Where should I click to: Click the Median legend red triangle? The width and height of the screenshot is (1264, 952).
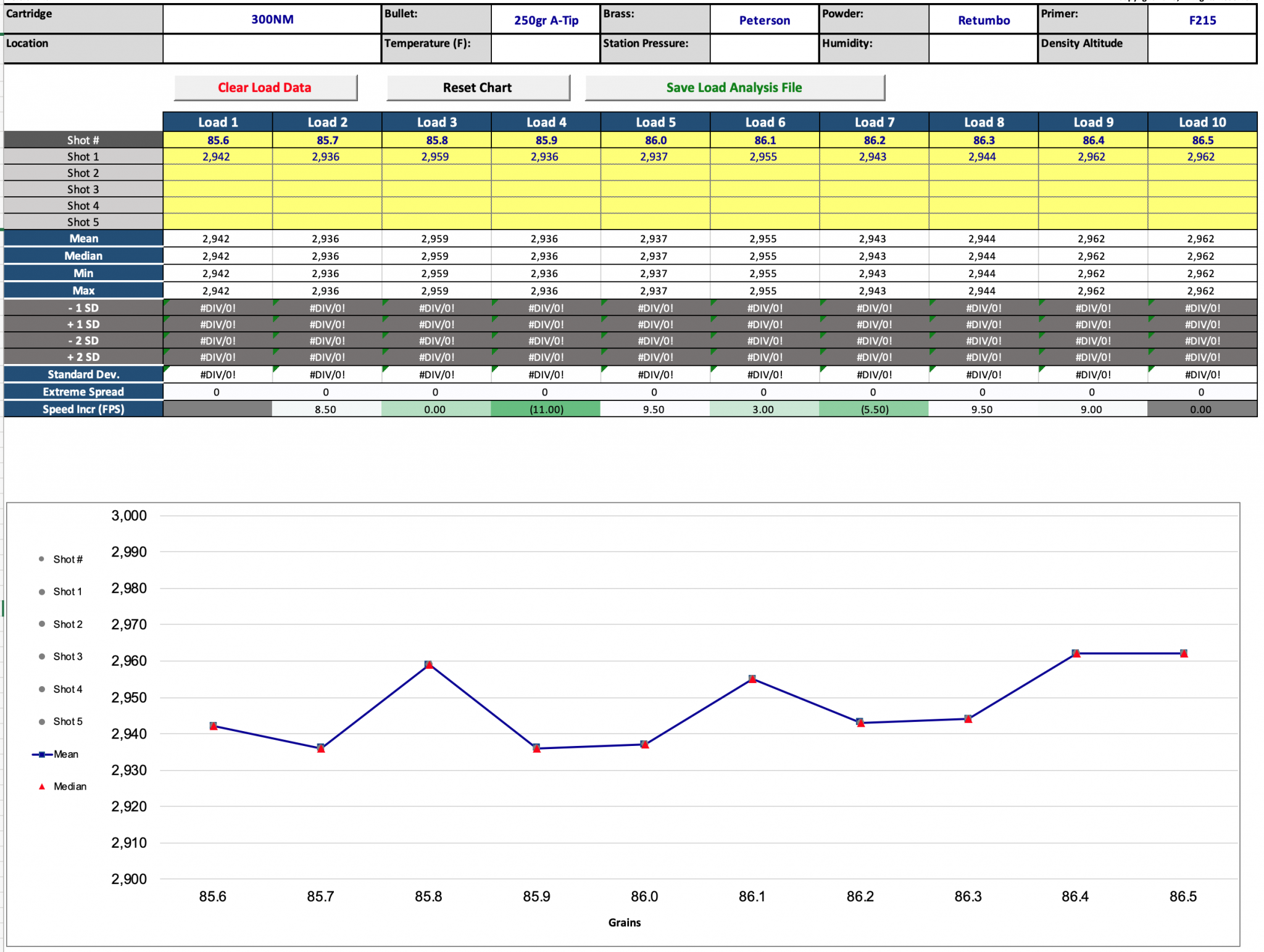click(42, 786)
